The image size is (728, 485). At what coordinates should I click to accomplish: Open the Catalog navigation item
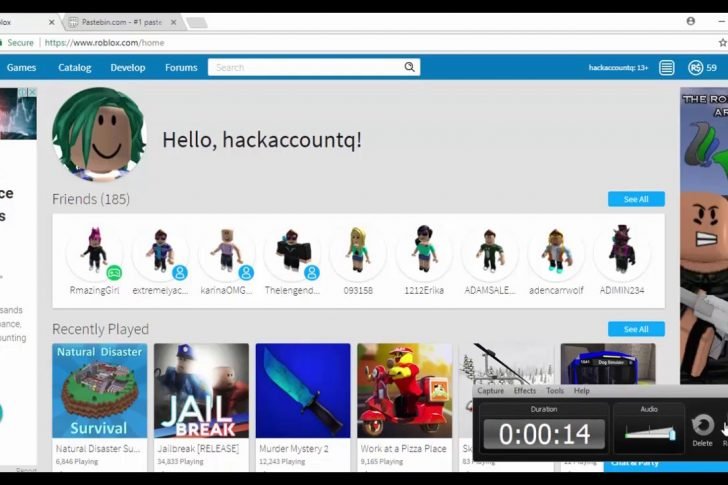click(75, 68)
